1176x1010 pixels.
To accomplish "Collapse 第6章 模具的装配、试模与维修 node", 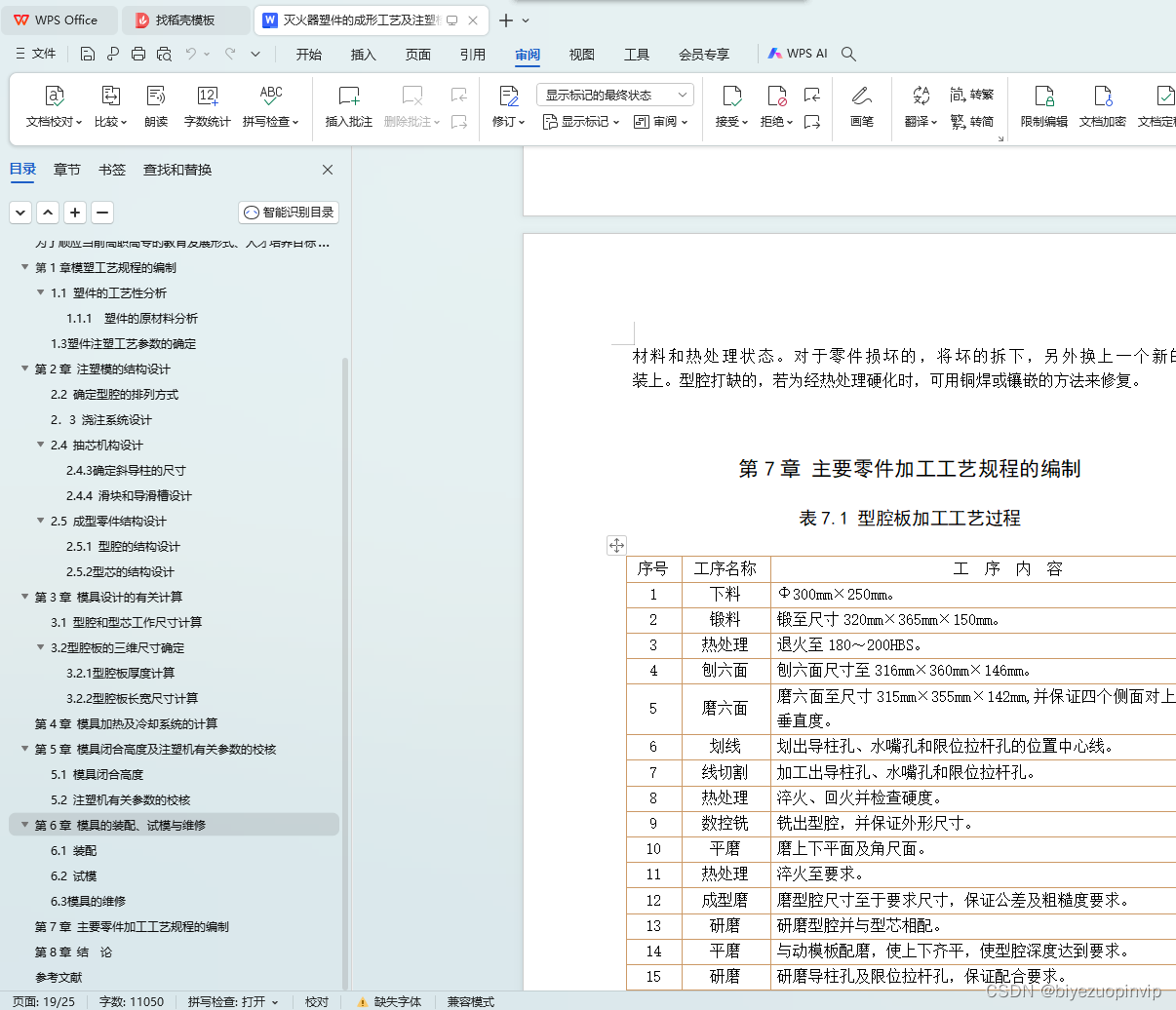I will coord(25,825).
